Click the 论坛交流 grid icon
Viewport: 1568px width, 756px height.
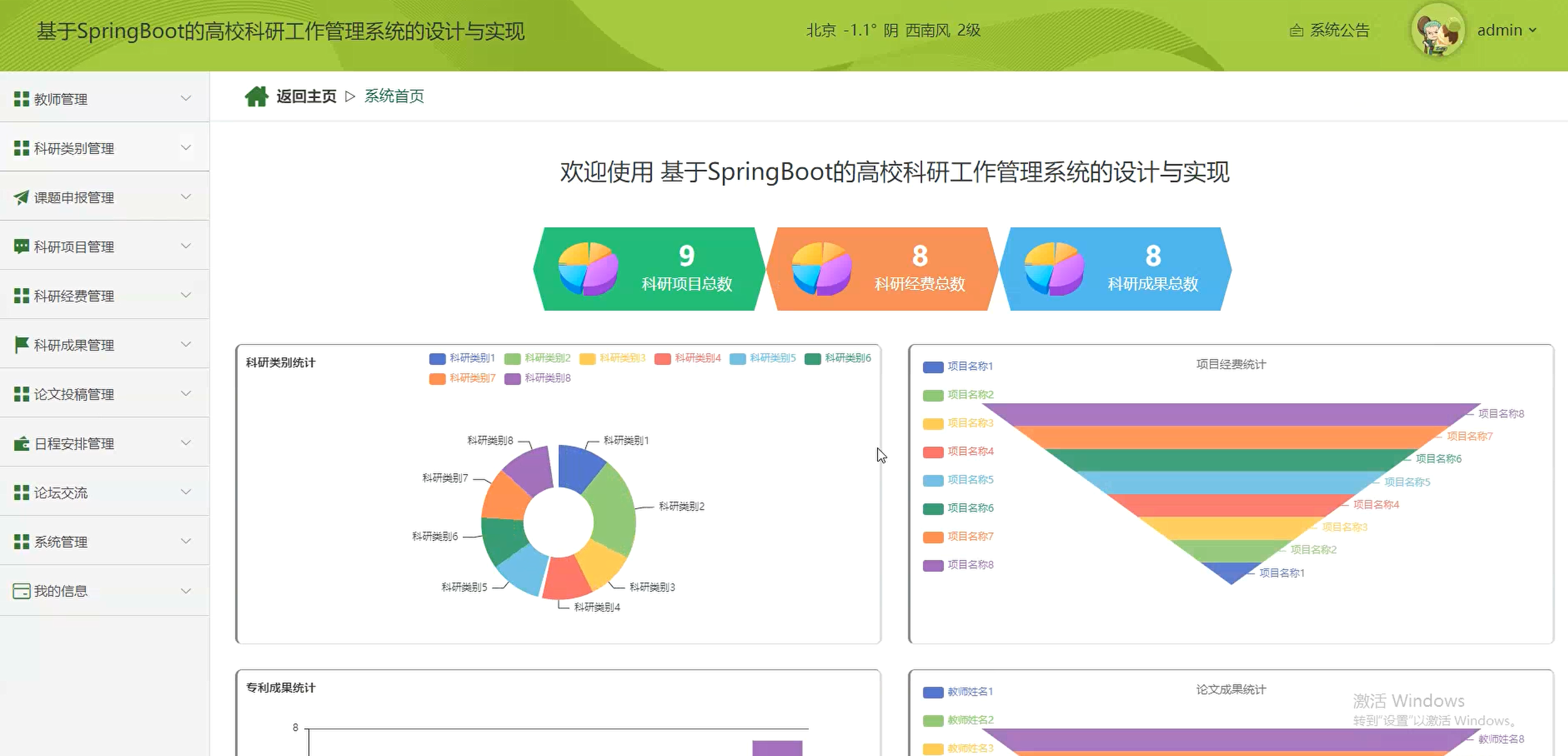point(21,493)
